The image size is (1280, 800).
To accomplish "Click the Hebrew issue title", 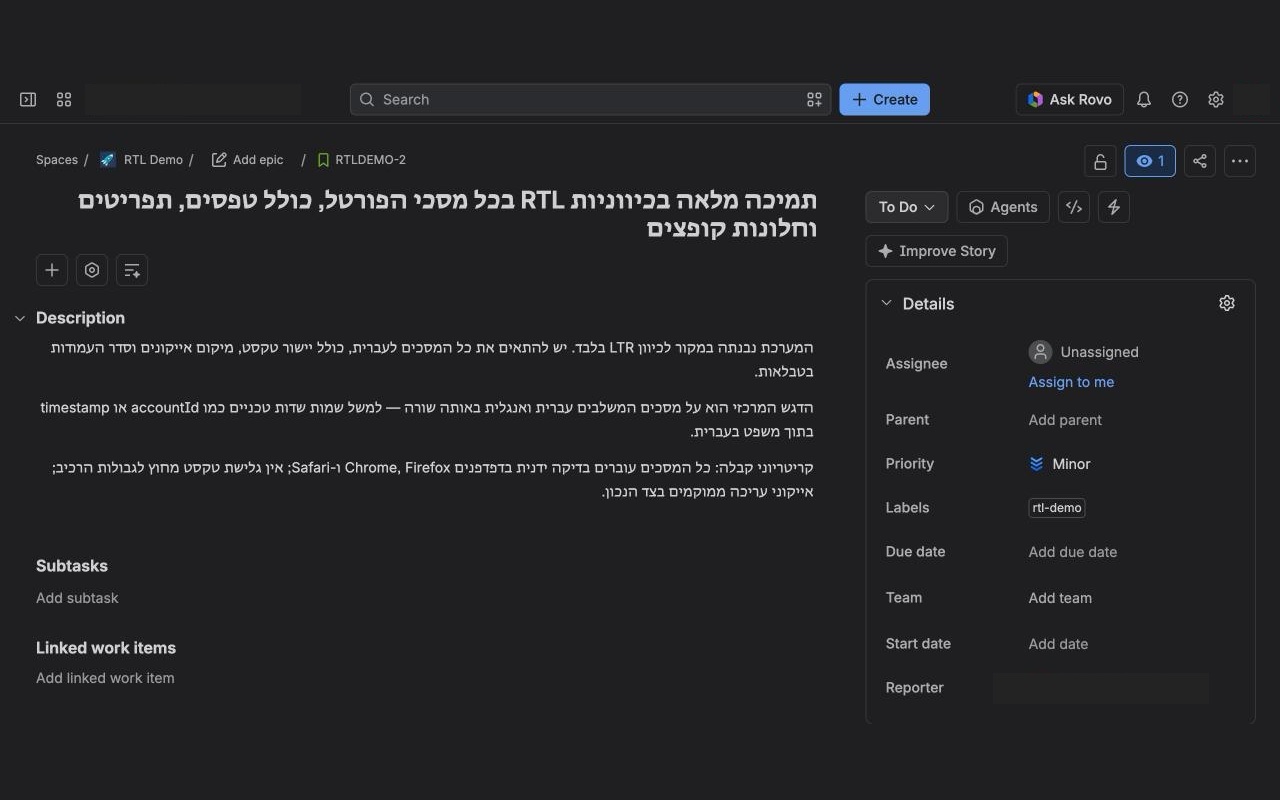I will tap(447, 213).
